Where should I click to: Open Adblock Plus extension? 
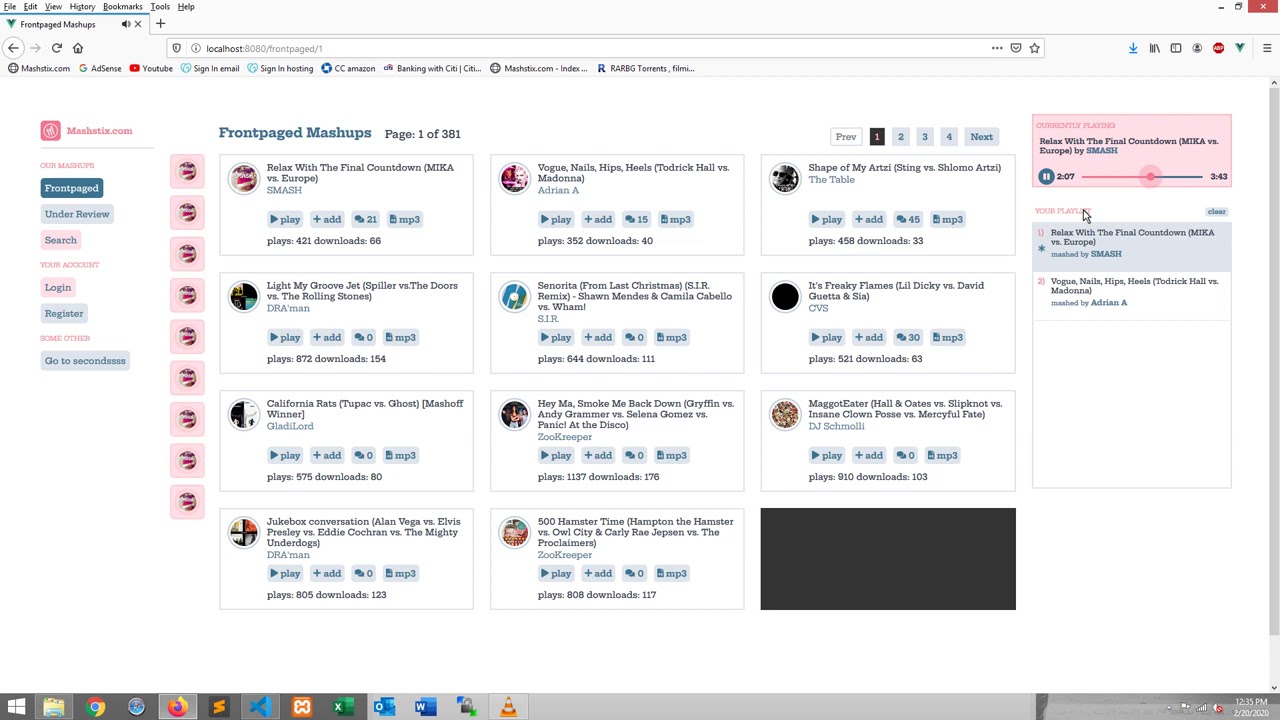(1218, 48)
